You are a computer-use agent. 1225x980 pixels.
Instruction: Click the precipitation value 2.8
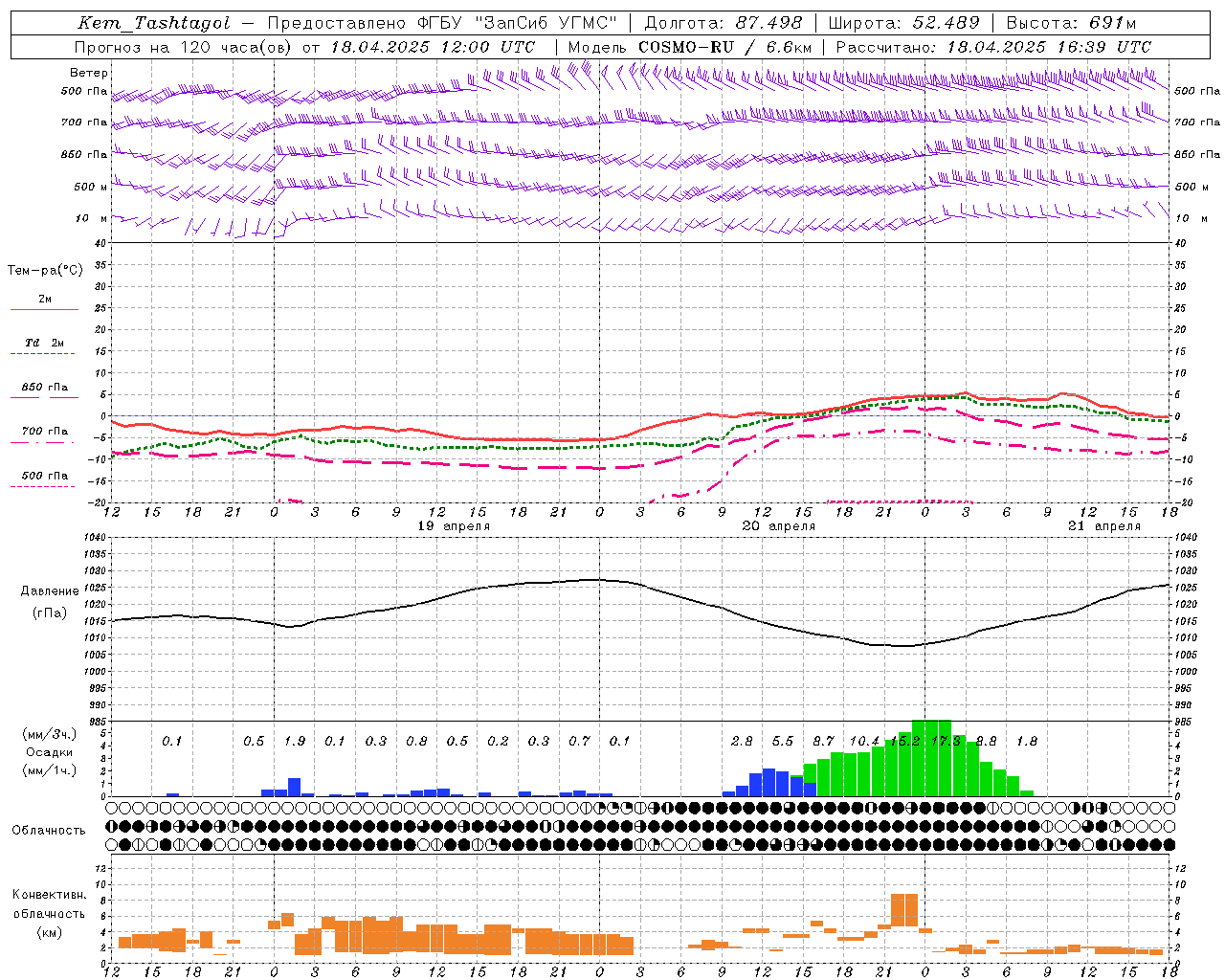[x=742, y=741]
